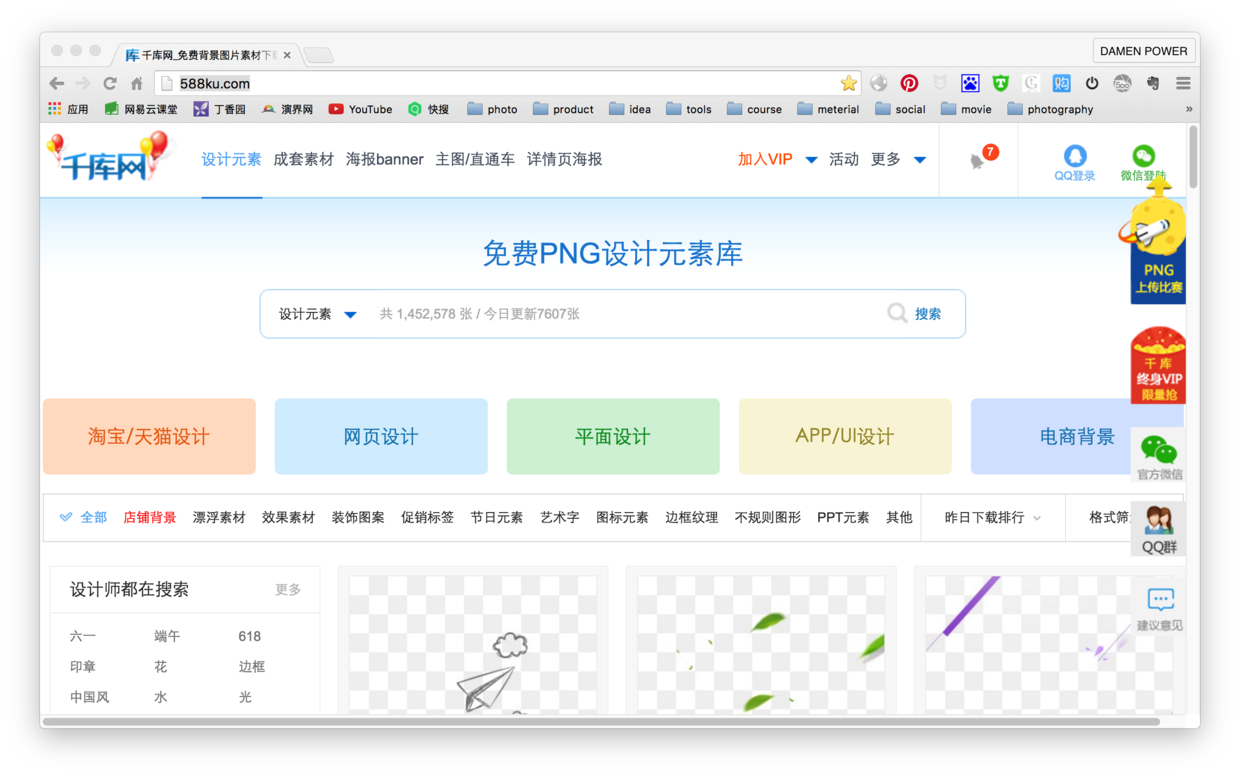Filter by 艺术字

[560, 517]
